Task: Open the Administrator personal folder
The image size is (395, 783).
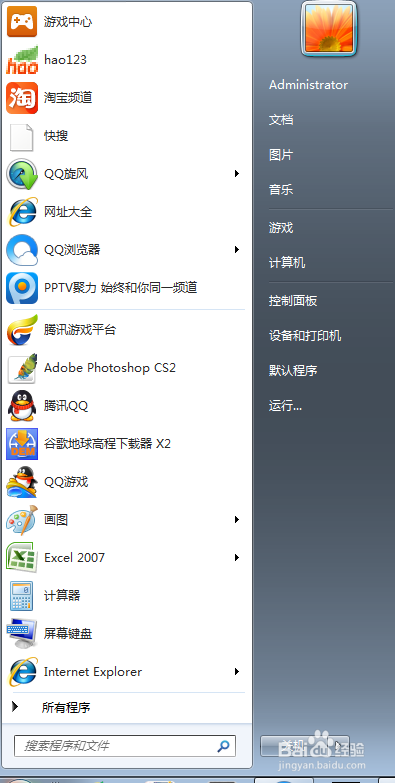Action: (x=308, y=85)
